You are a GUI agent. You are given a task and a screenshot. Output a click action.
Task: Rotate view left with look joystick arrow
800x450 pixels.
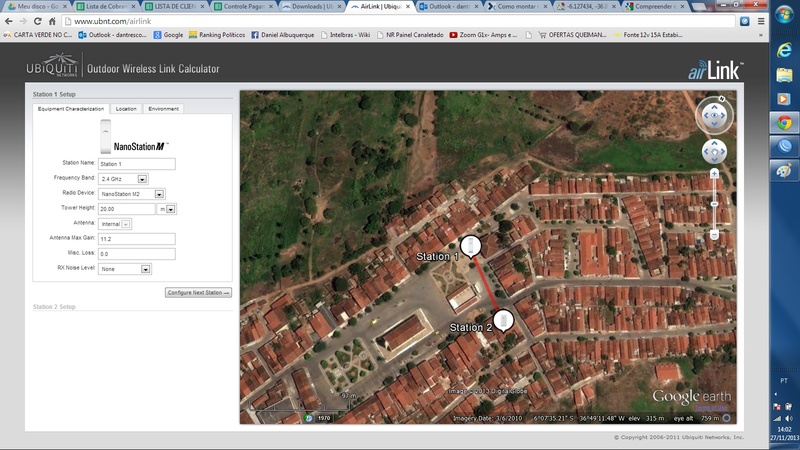[706, 115]
